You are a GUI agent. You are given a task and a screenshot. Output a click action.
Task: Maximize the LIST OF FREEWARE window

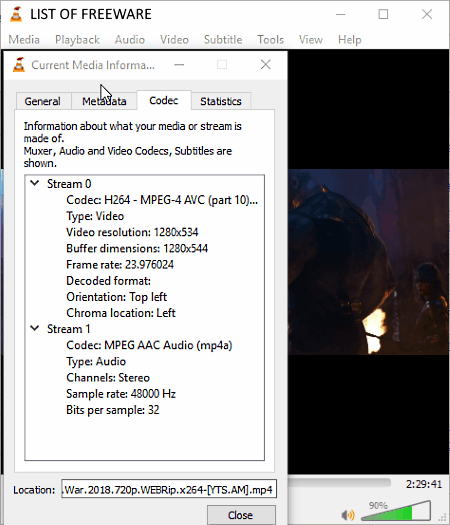click(x=383, y=14)
